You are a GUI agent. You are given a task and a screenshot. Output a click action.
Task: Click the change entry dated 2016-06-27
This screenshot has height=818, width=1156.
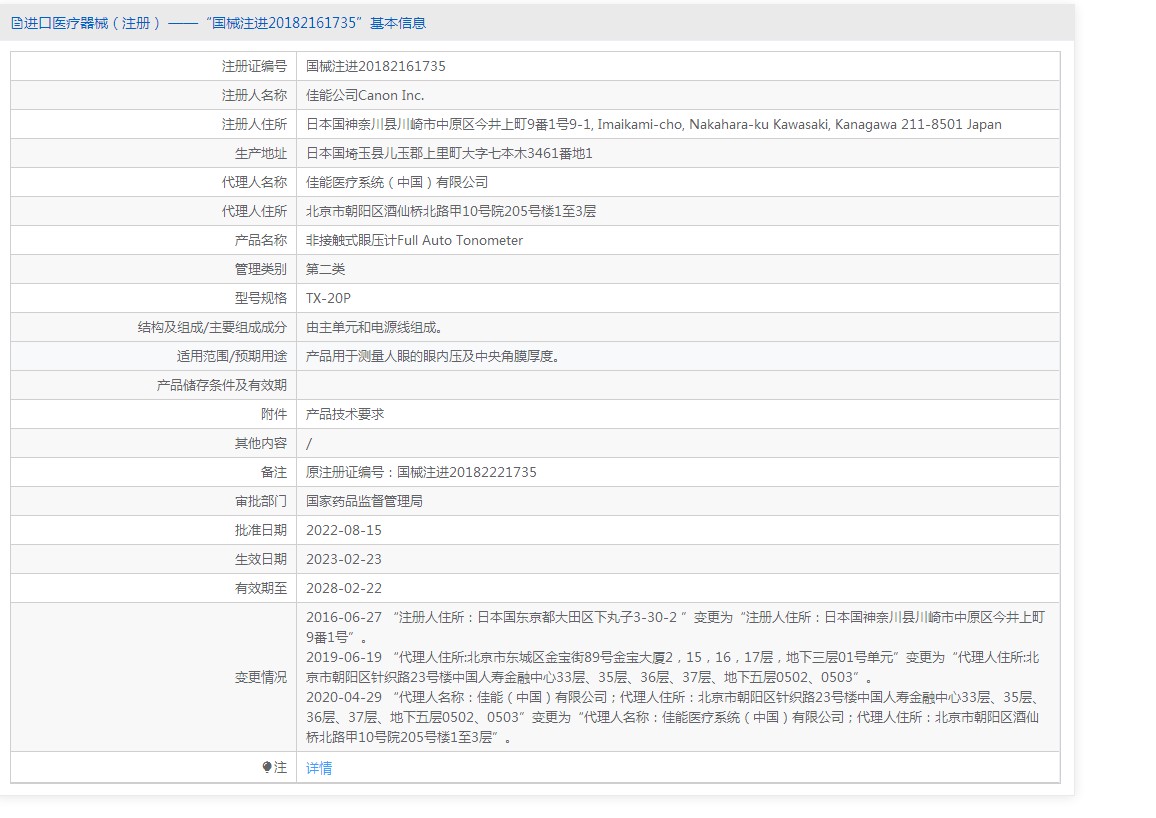click(x=675, y=627)
